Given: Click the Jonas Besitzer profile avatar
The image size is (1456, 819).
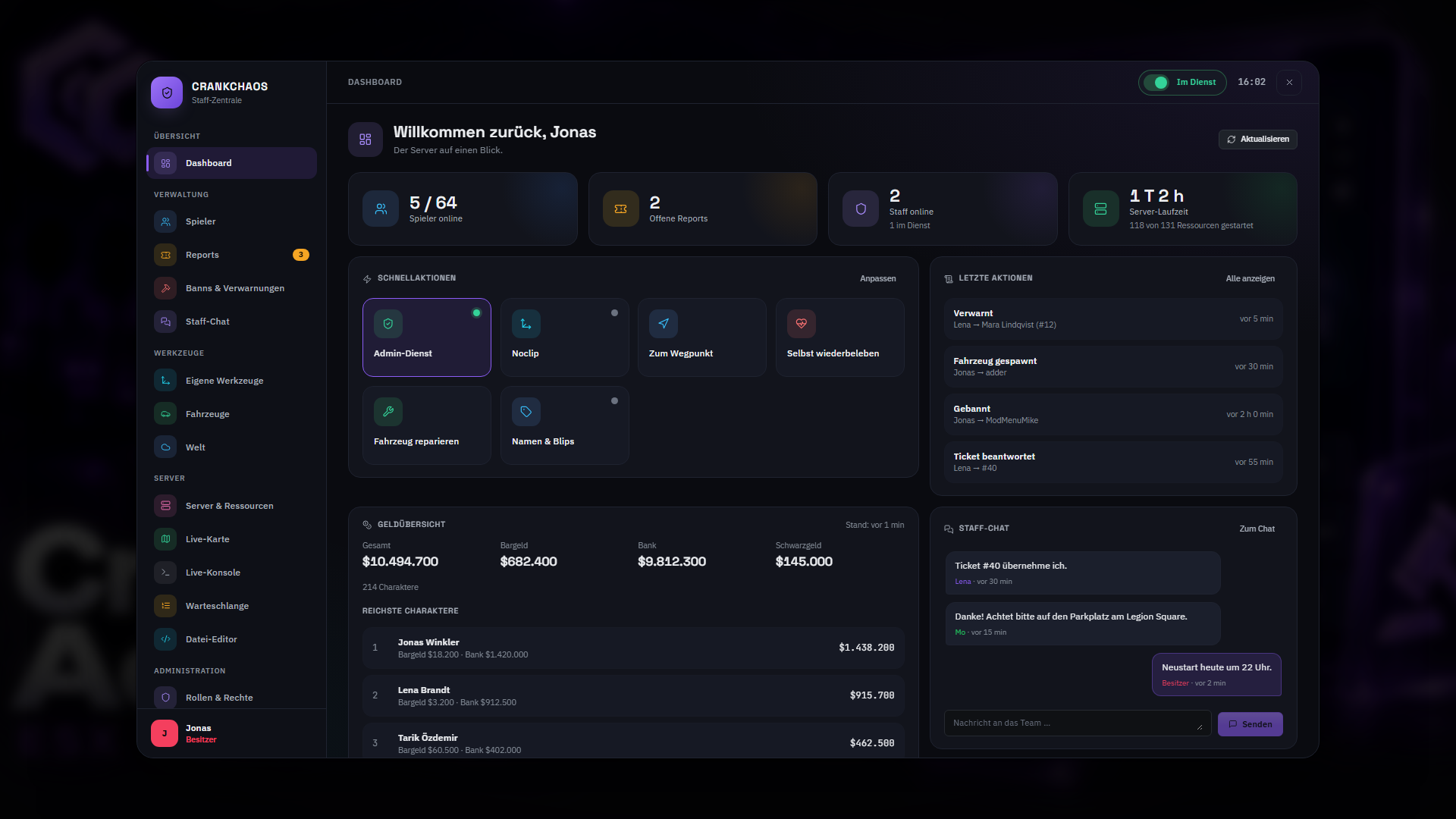Looking at the screenshot, I should (x=165, y=733).
